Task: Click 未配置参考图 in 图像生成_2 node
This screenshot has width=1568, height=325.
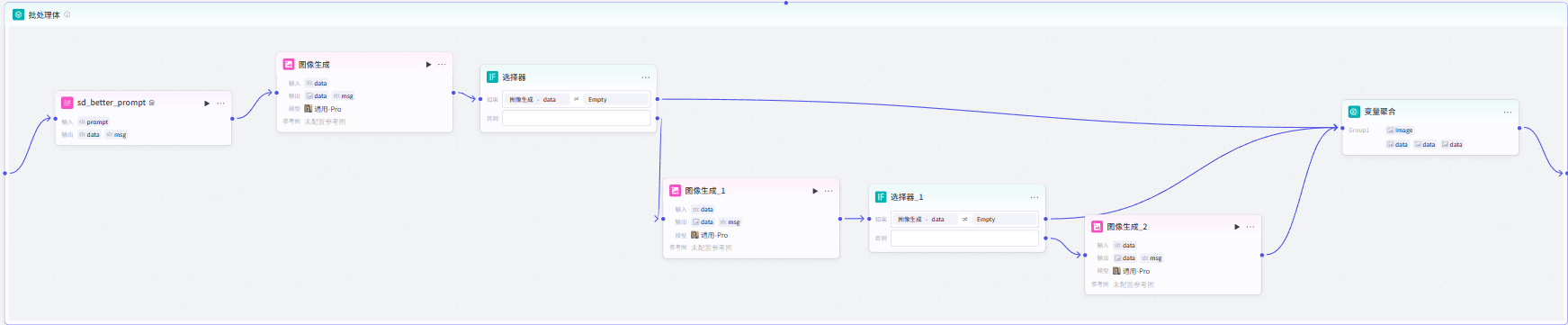Action: click(1133, 284)
